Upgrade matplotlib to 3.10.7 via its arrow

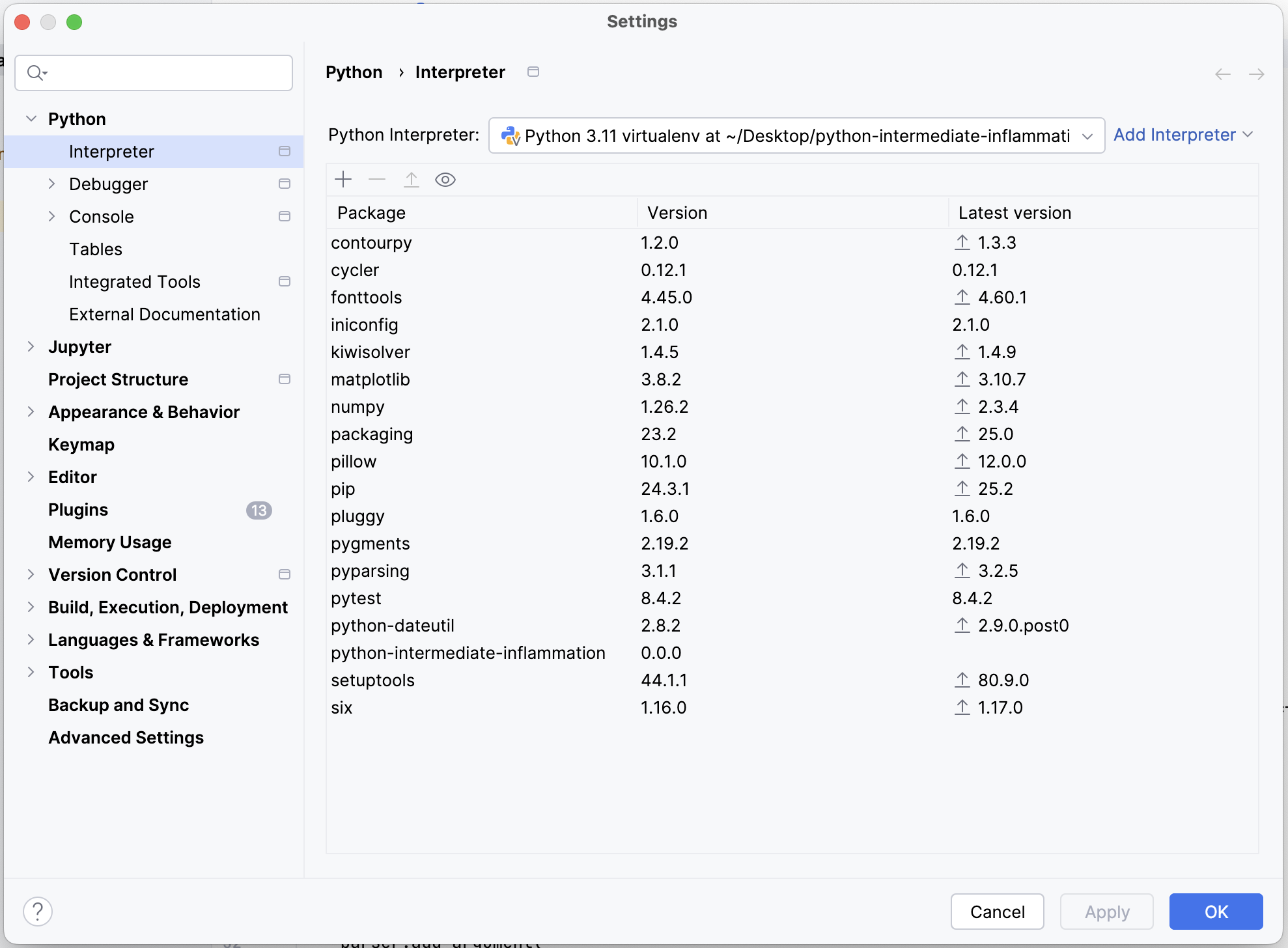[x=963, y=379]
